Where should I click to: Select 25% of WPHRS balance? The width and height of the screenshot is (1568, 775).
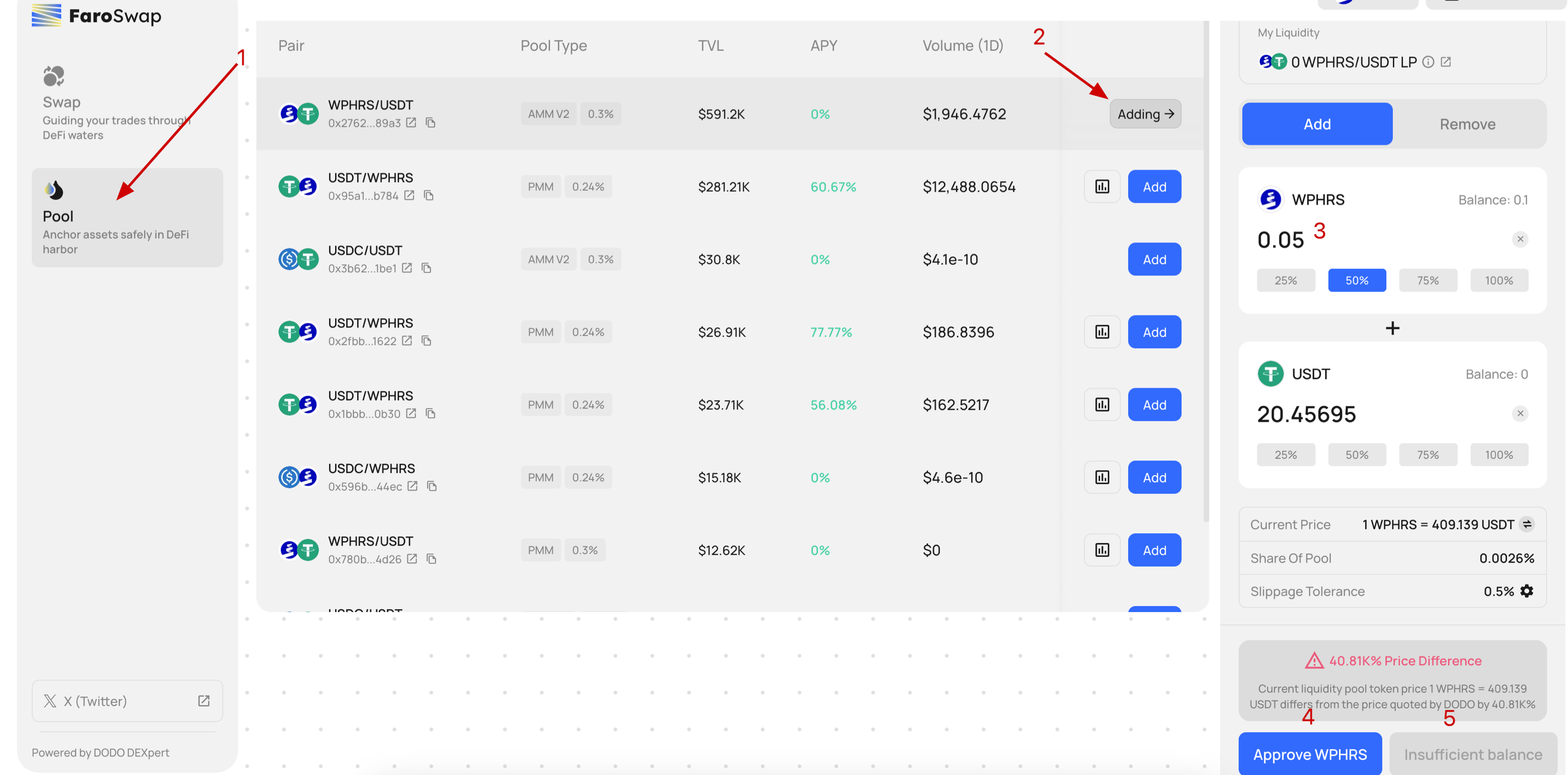pos(1285,280)
